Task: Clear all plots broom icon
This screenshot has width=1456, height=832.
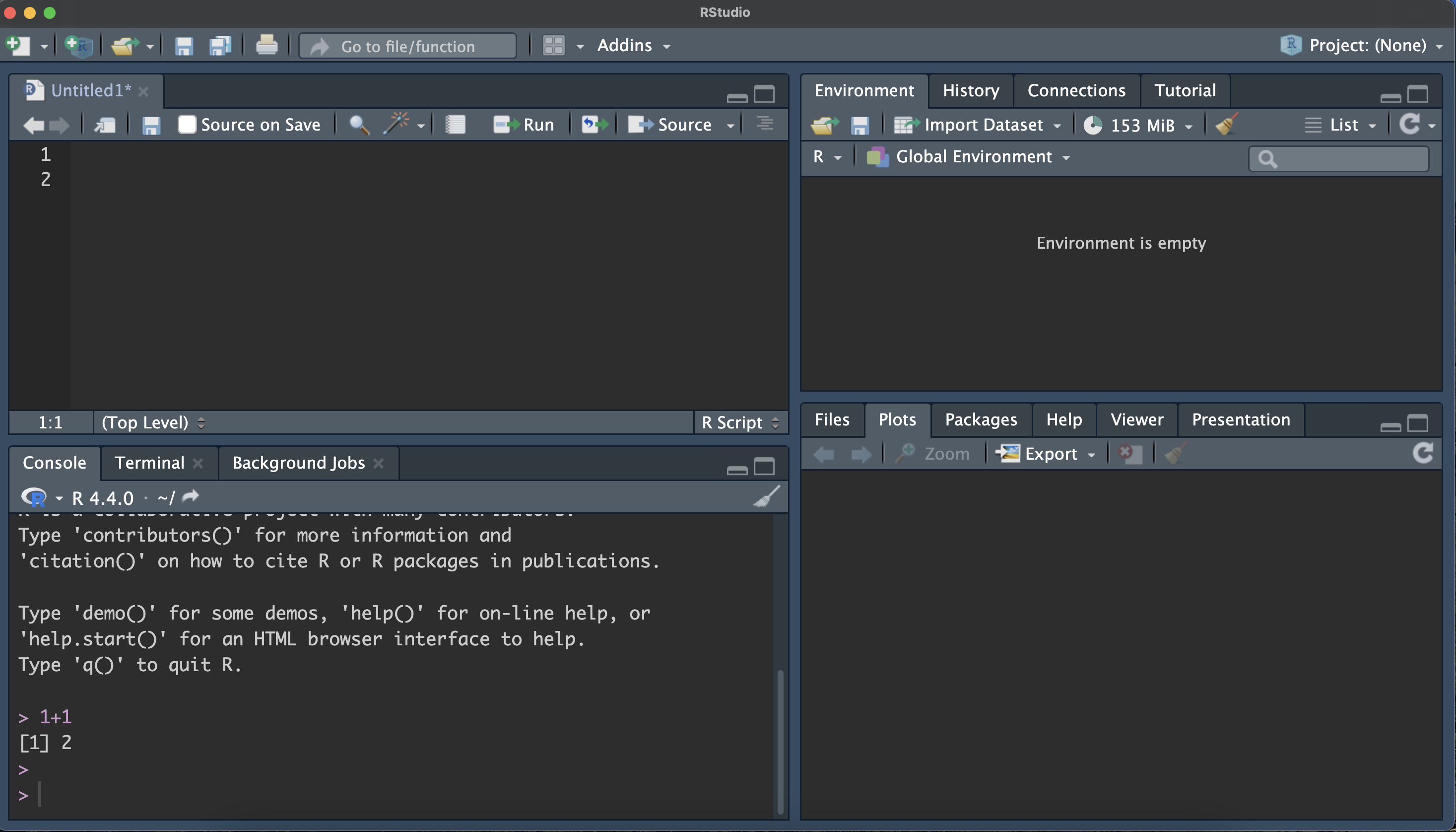Action: click(x=1175, y=453)
